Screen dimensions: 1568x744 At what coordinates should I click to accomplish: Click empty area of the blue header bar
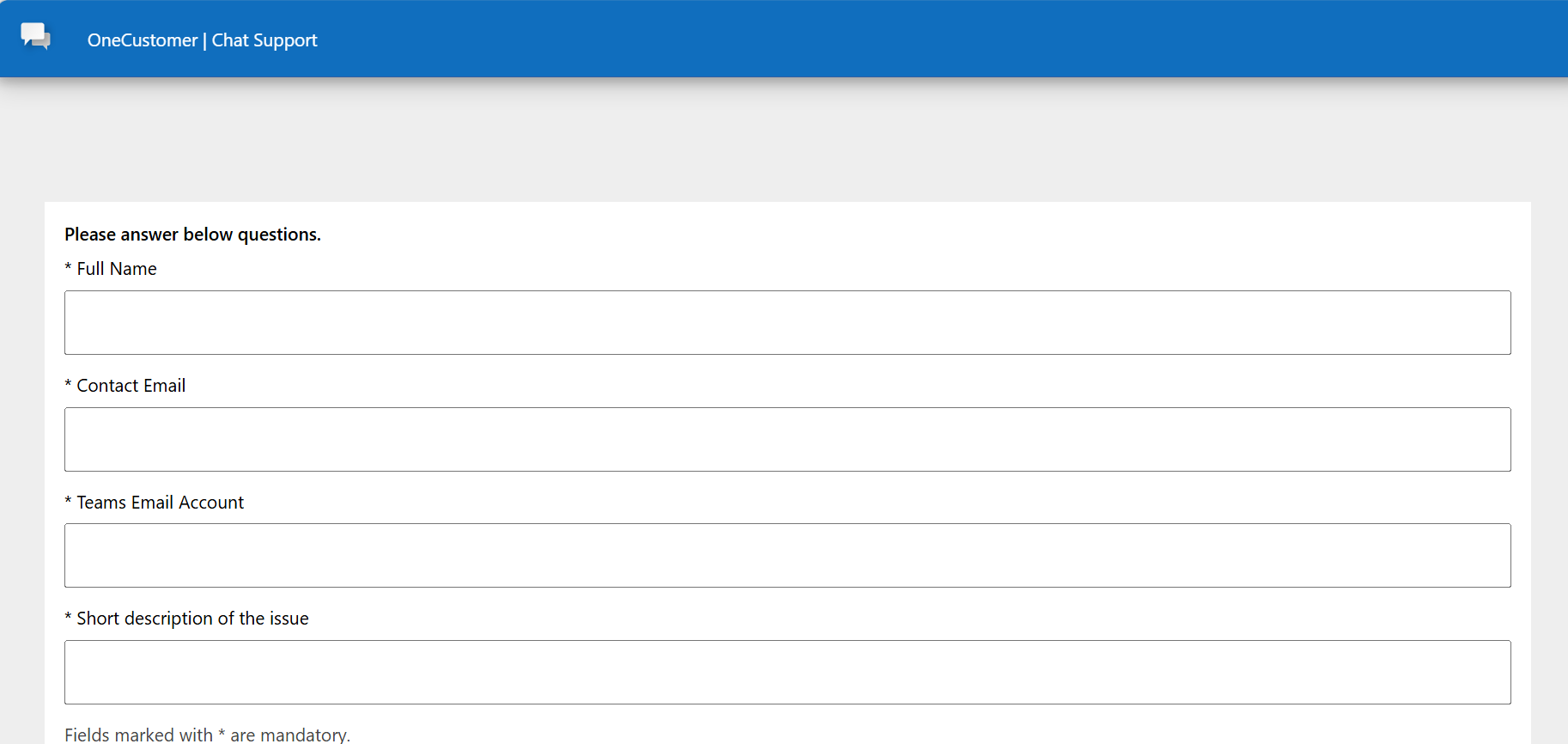[945, 39]
